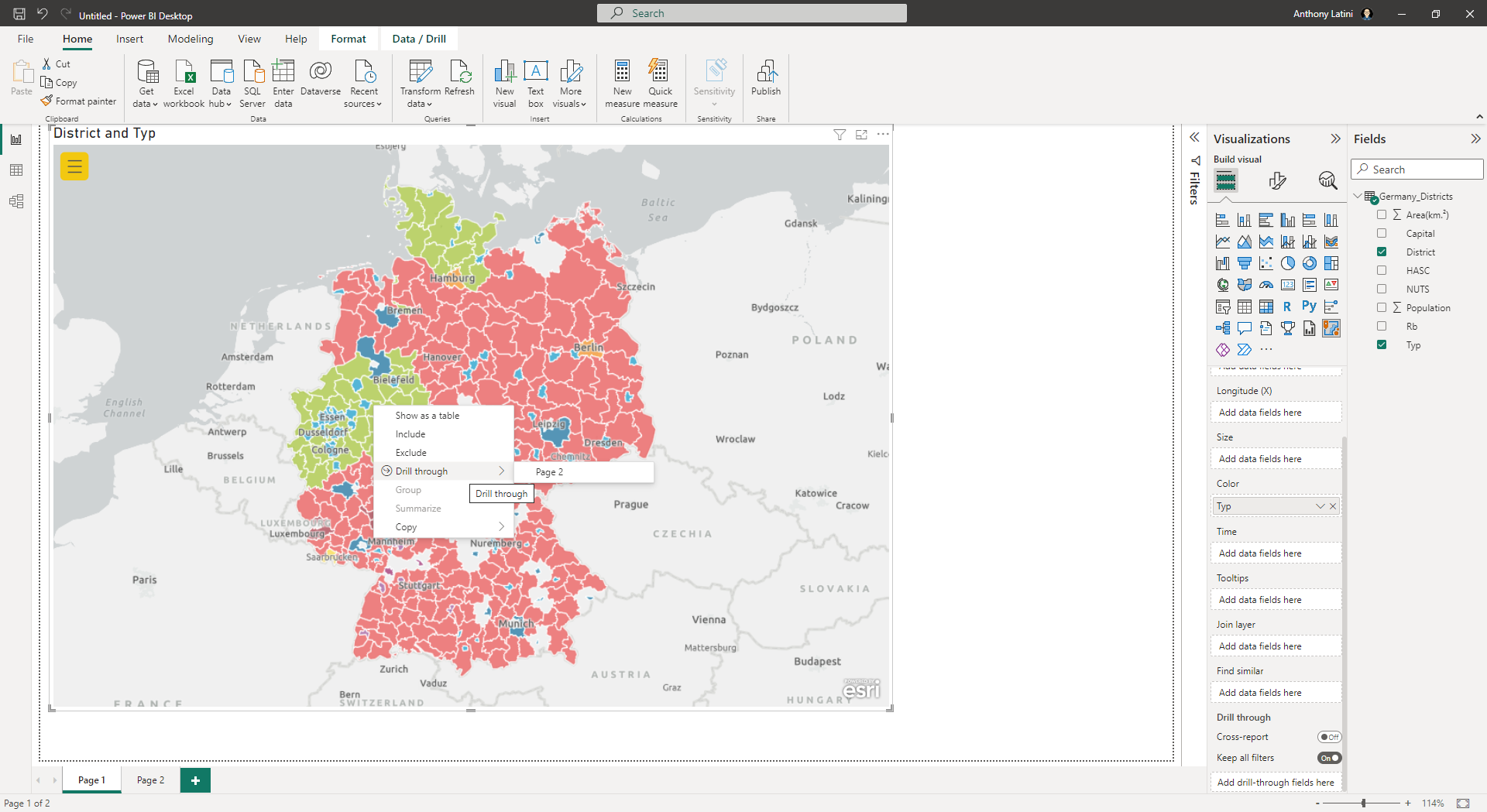1487x812 pixels.
Task: Open the Get data dropdown
Action: [146, 82]
